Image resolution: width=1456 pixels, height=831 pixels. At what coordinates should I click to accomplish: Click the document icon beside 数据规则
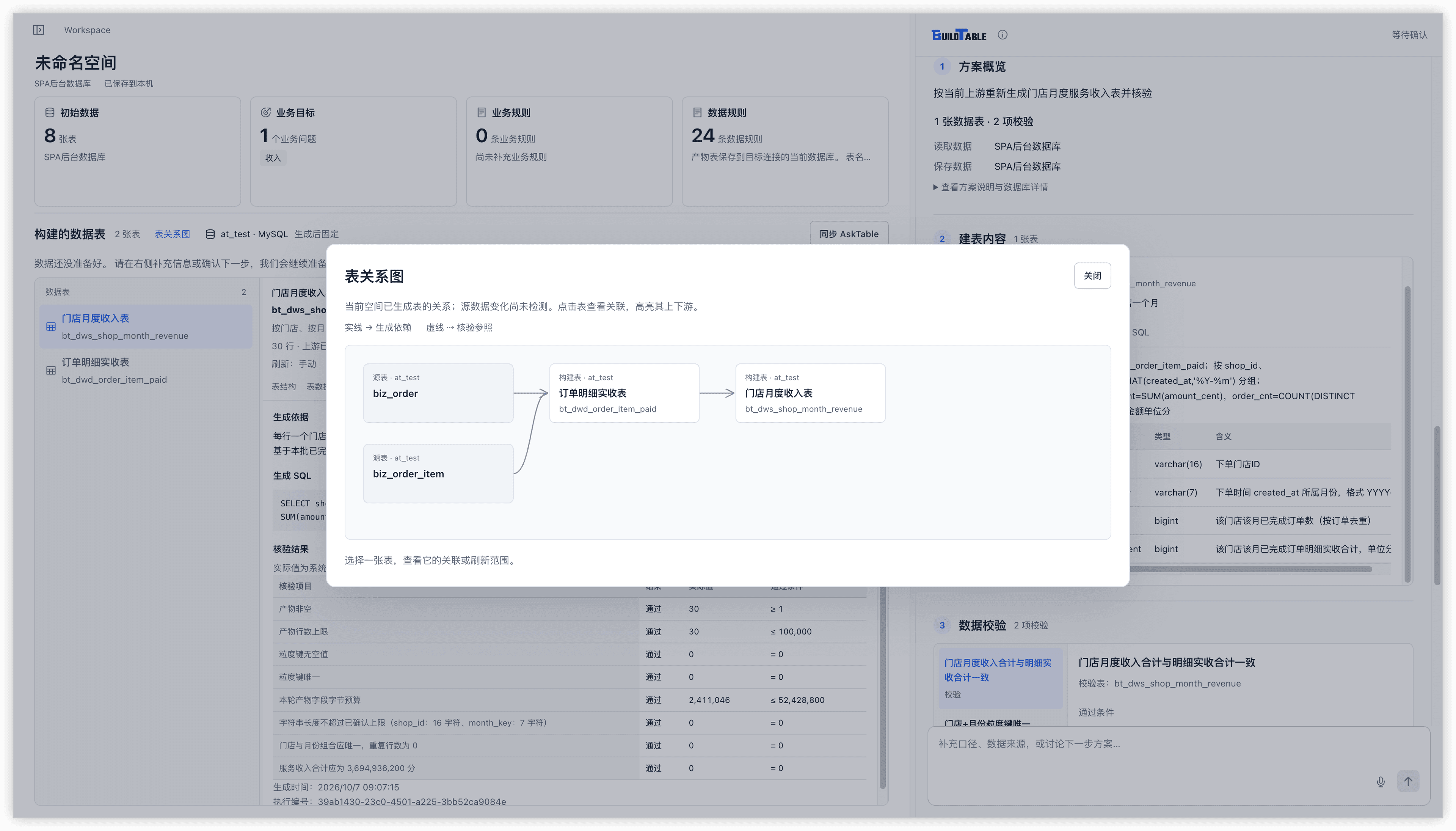697,112
